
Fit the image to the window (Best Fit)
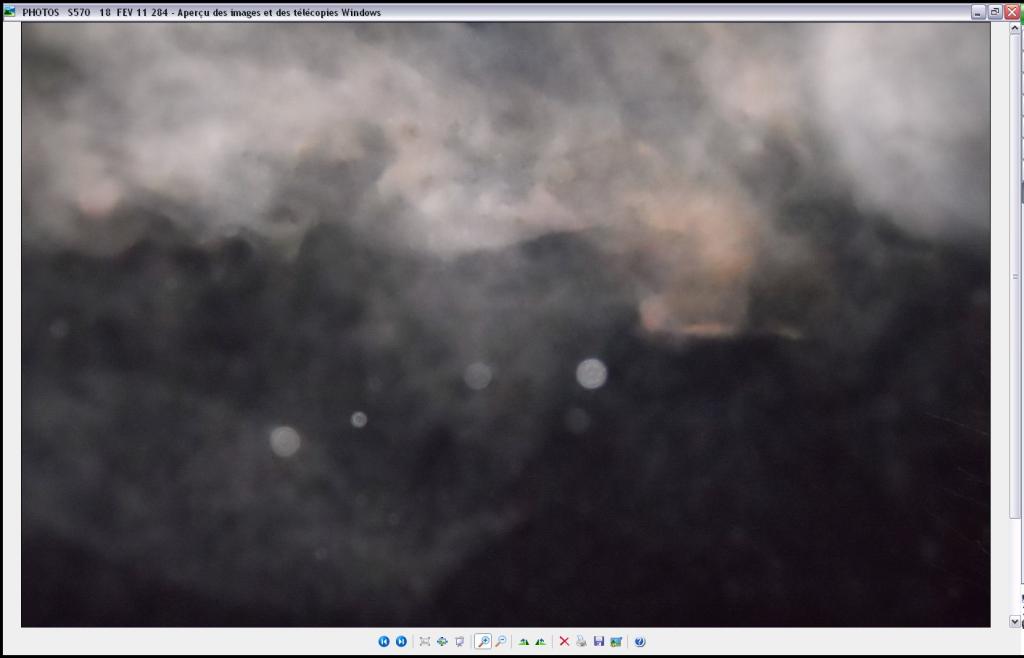pyautogui.click(x=424, y=642)
